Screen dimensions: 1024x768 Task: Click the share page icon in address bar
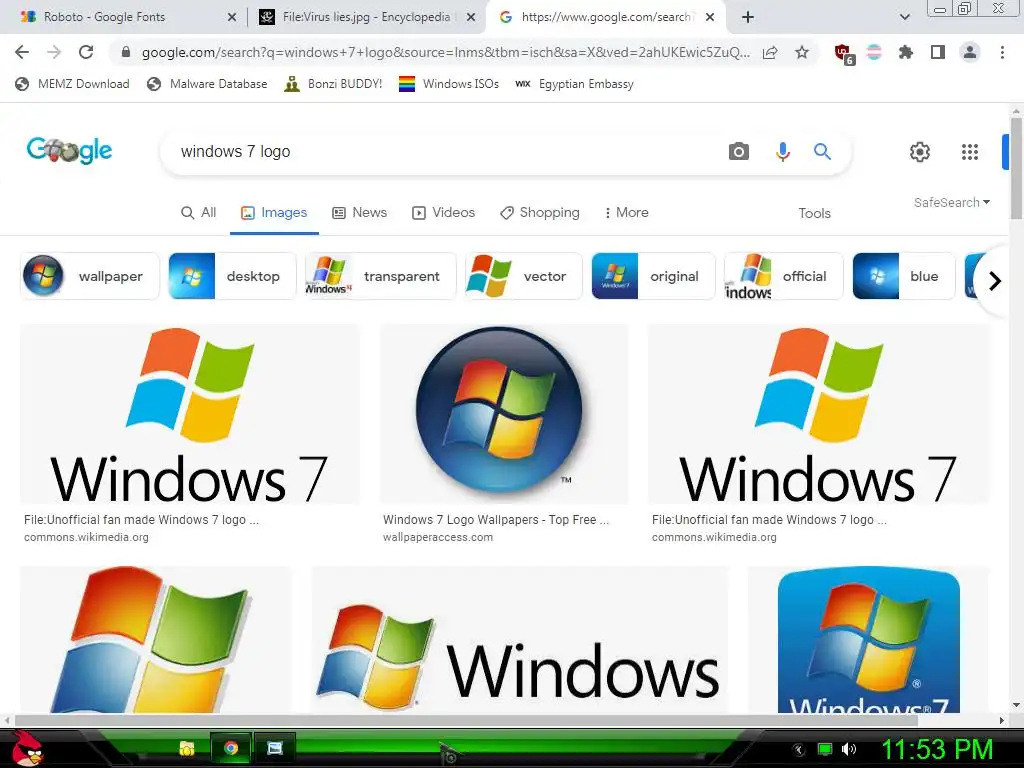[x=770, y=52]
